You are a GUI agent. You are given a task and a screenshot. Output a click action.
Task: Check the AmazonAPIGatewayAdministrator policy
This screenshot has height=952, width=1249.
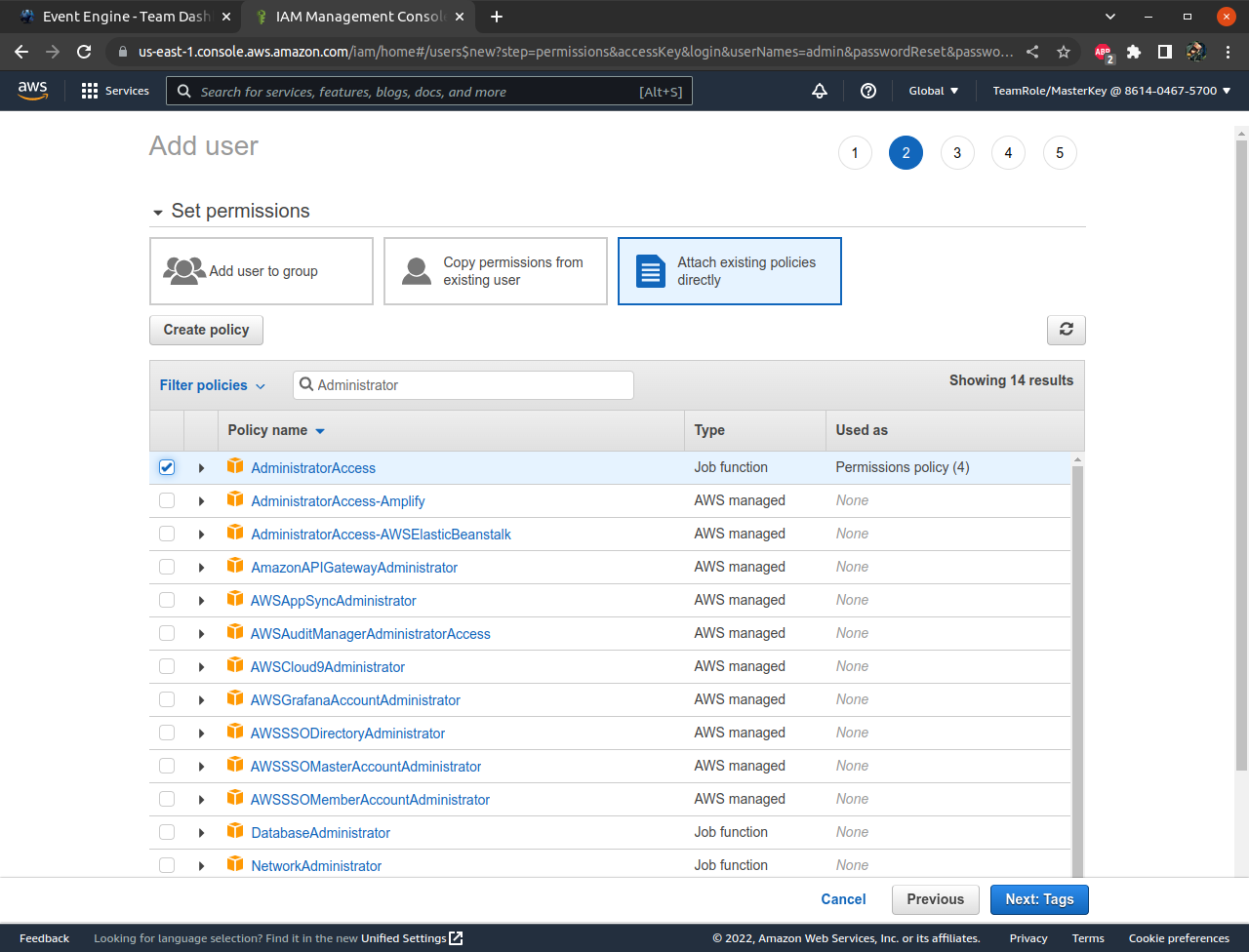tap(167, 567)
